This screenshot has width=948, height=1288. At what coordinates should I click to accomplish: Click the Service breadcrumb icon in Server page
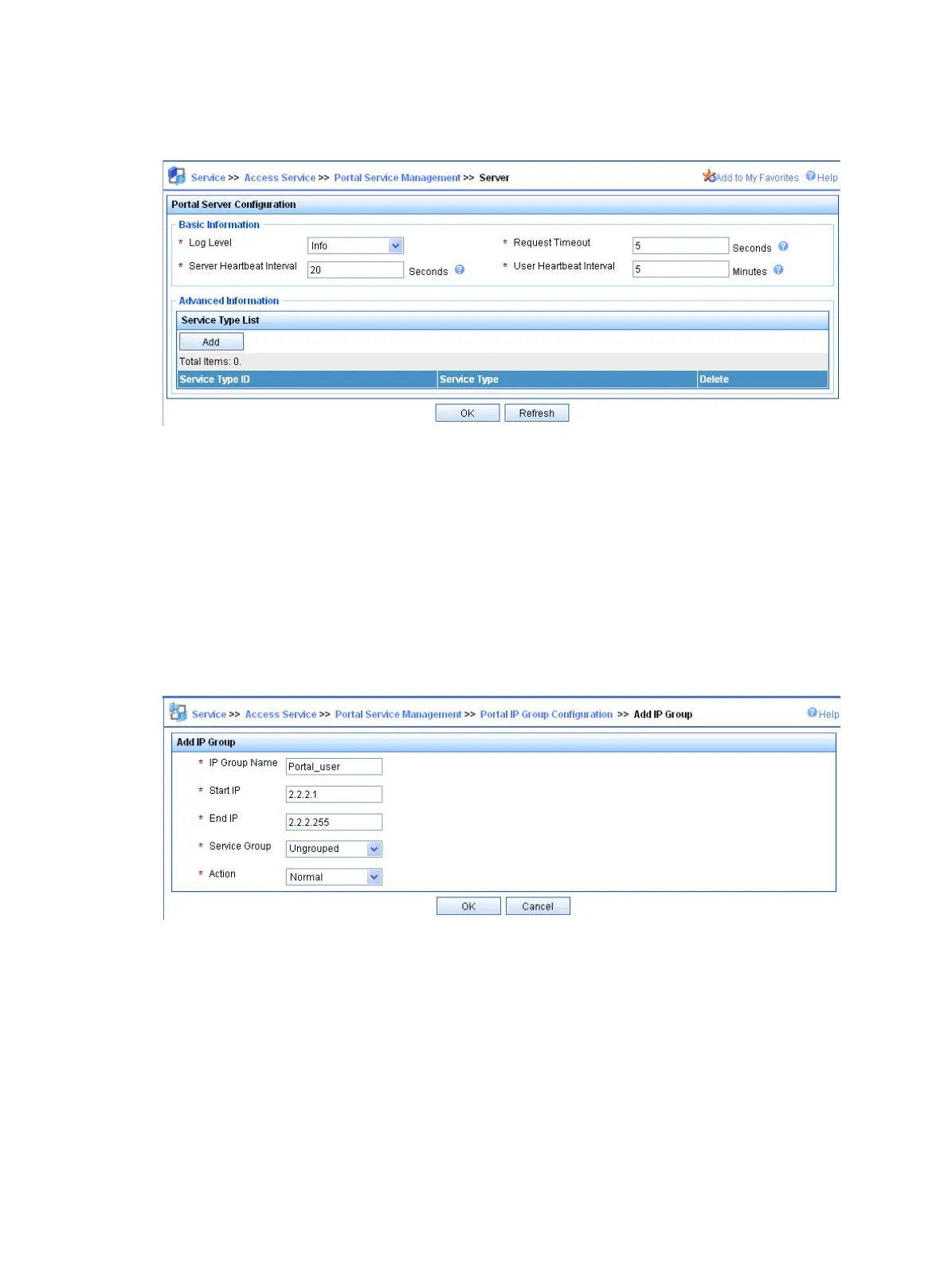tap(177, 175)
